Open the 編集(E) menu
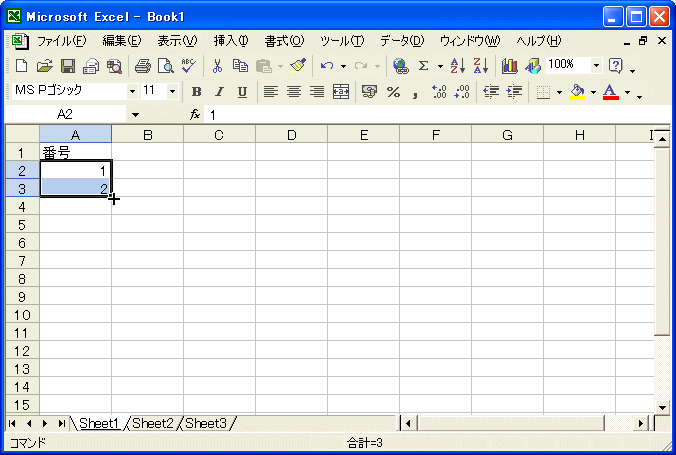This screenshot has width=676, height=455. [x=122, y=41]
